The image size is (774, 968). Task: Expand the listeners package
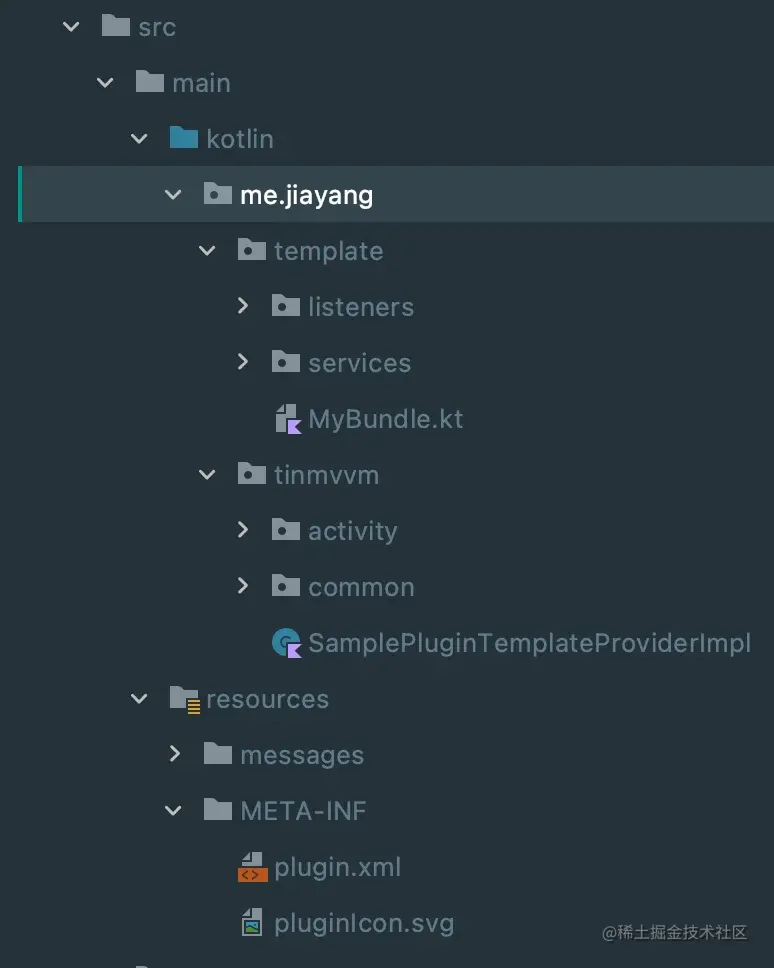242,306
